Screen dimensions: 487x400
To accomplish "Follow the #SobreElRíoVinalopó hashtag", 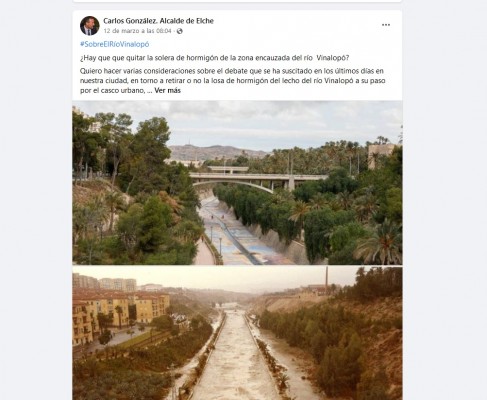I will pyautogui.click(x=114, y=44).
